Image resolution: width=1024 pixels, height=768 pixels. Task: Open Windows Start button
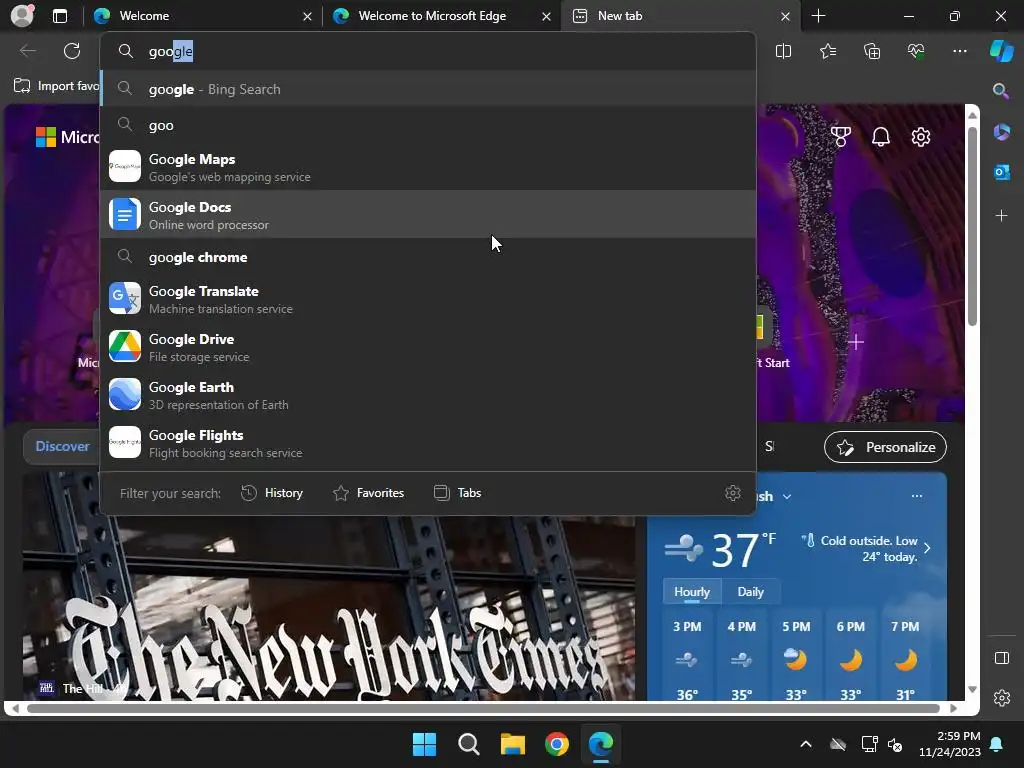tap(424, 744)
